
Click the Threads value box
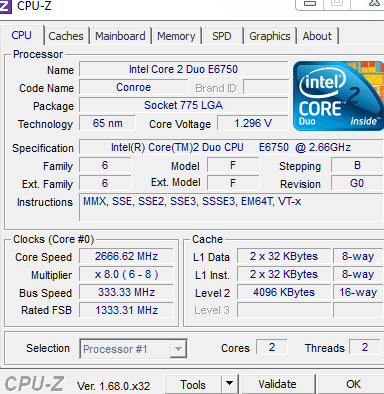(x=365, y=347)
